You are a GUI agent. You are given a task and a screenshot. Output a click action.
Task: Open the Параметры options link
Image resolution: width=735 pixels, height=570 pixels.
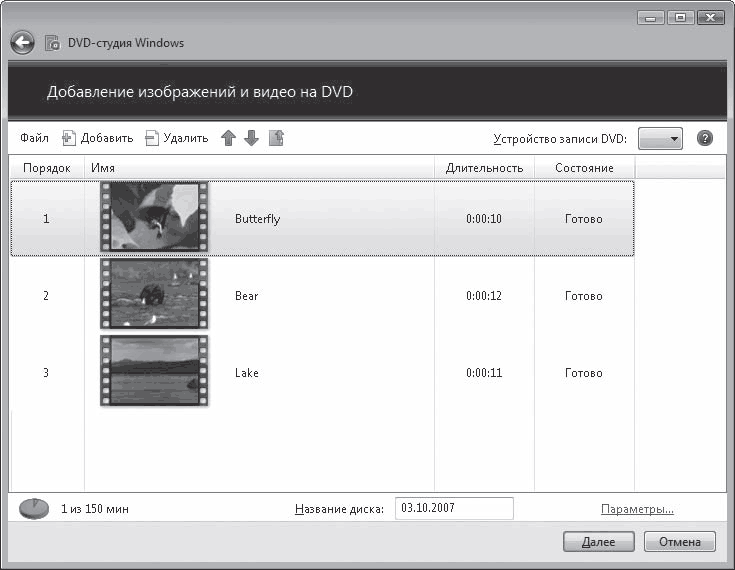point(637,509)
